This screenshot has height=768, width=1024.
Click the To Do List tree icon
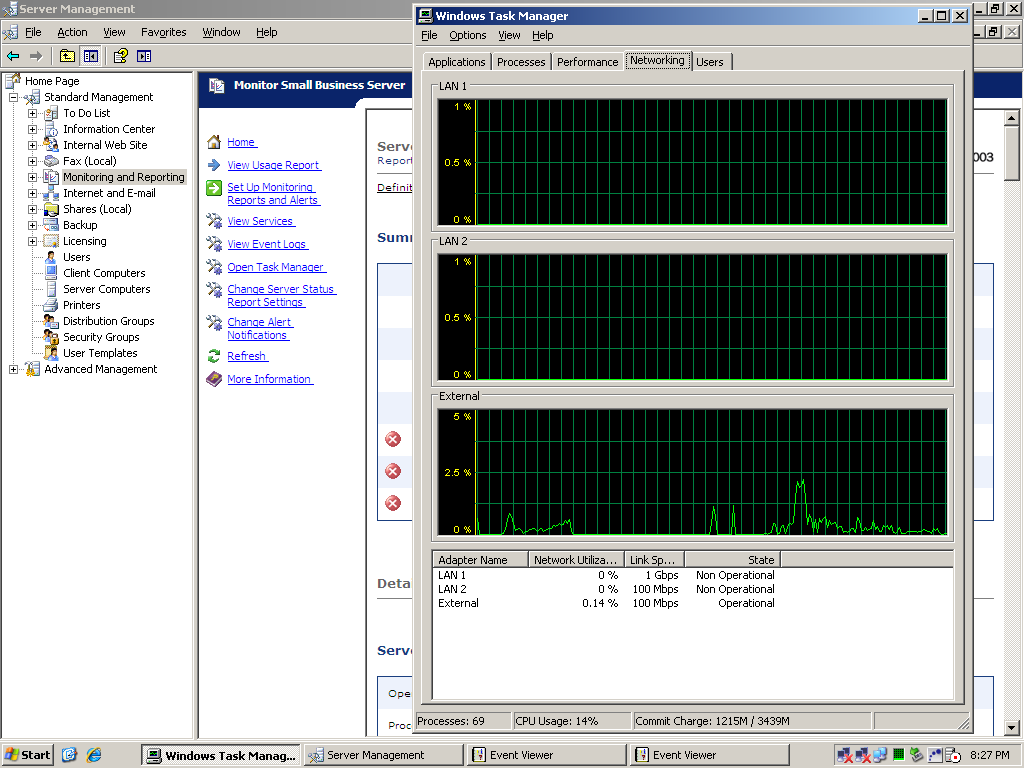point(51,114)
